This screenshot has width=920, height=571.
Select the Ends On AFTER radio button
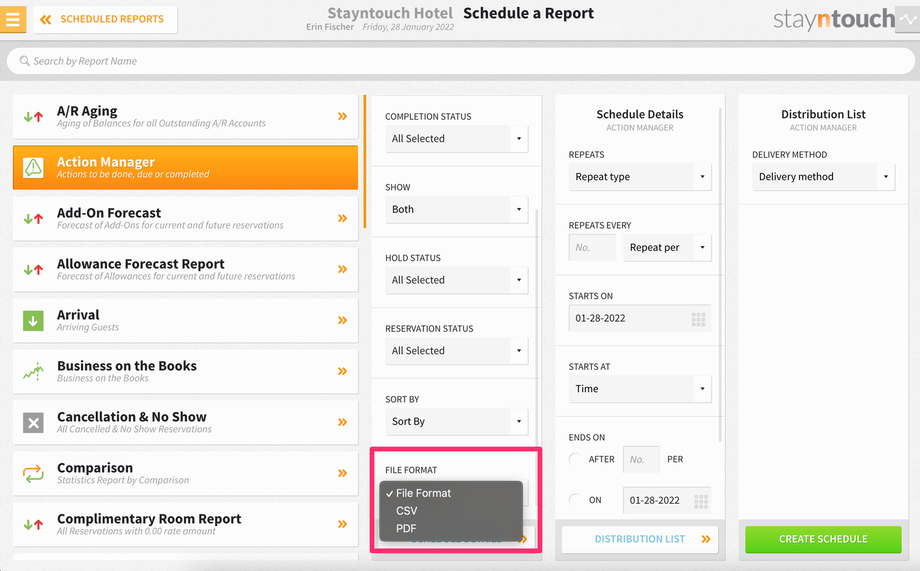pos(576,459)
